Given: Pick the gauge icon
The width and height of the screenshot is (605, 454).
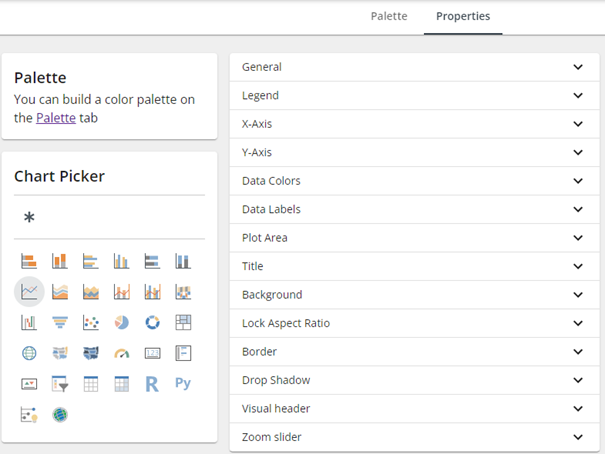Looking at the screenshot, I should 122,353.
